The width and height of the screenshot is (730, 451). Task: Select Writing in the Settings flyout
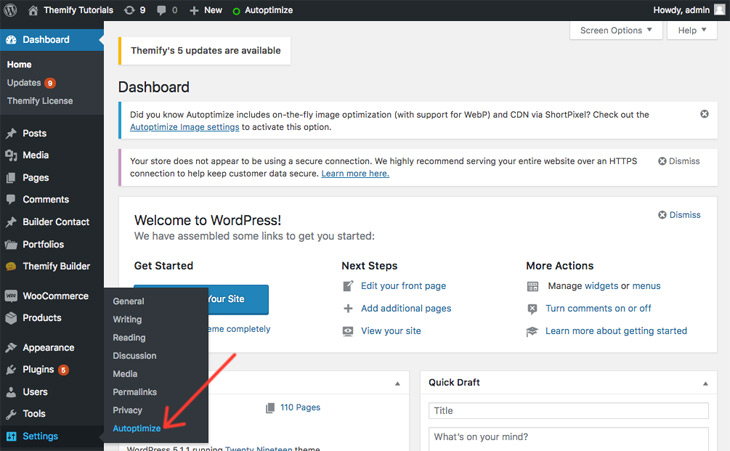[x=127, y=319]
